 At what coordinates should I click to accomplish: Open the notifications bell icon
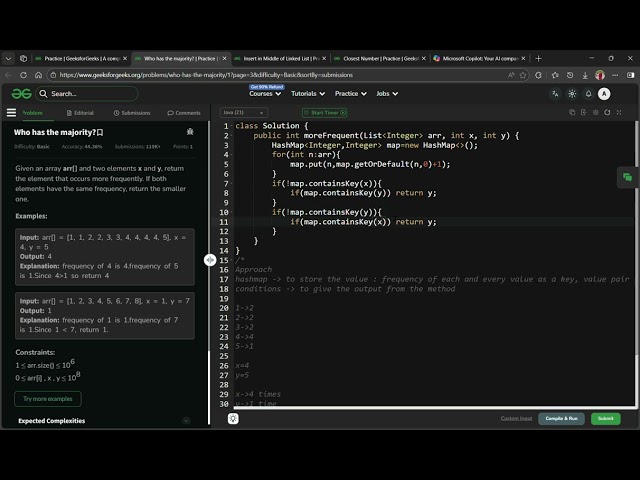(x=588, y=94)
